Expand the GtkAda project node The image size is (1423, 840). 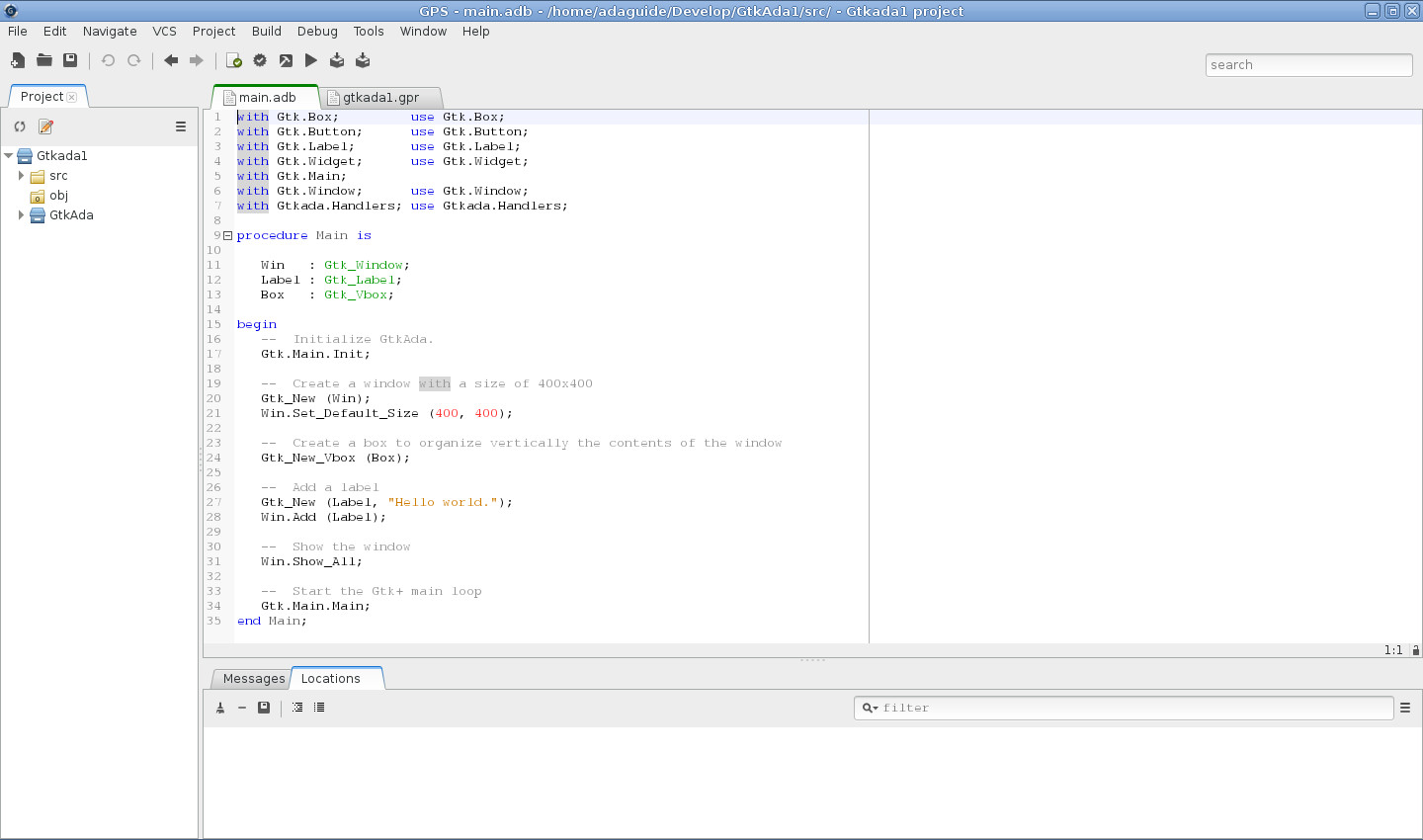pos(21,215)
